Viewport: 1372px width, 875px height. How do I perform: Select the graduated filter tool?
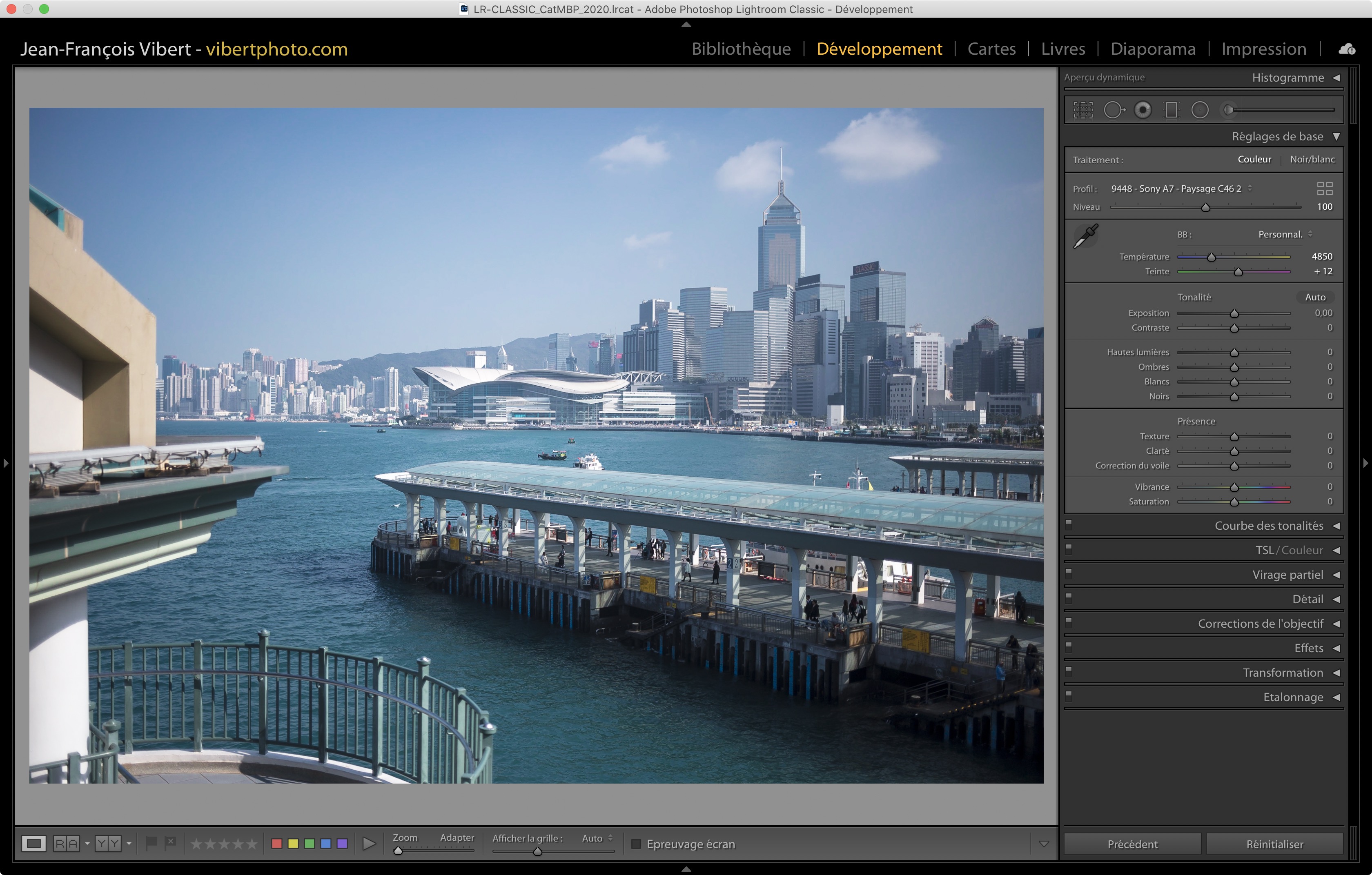click(x=1171, y=110)
